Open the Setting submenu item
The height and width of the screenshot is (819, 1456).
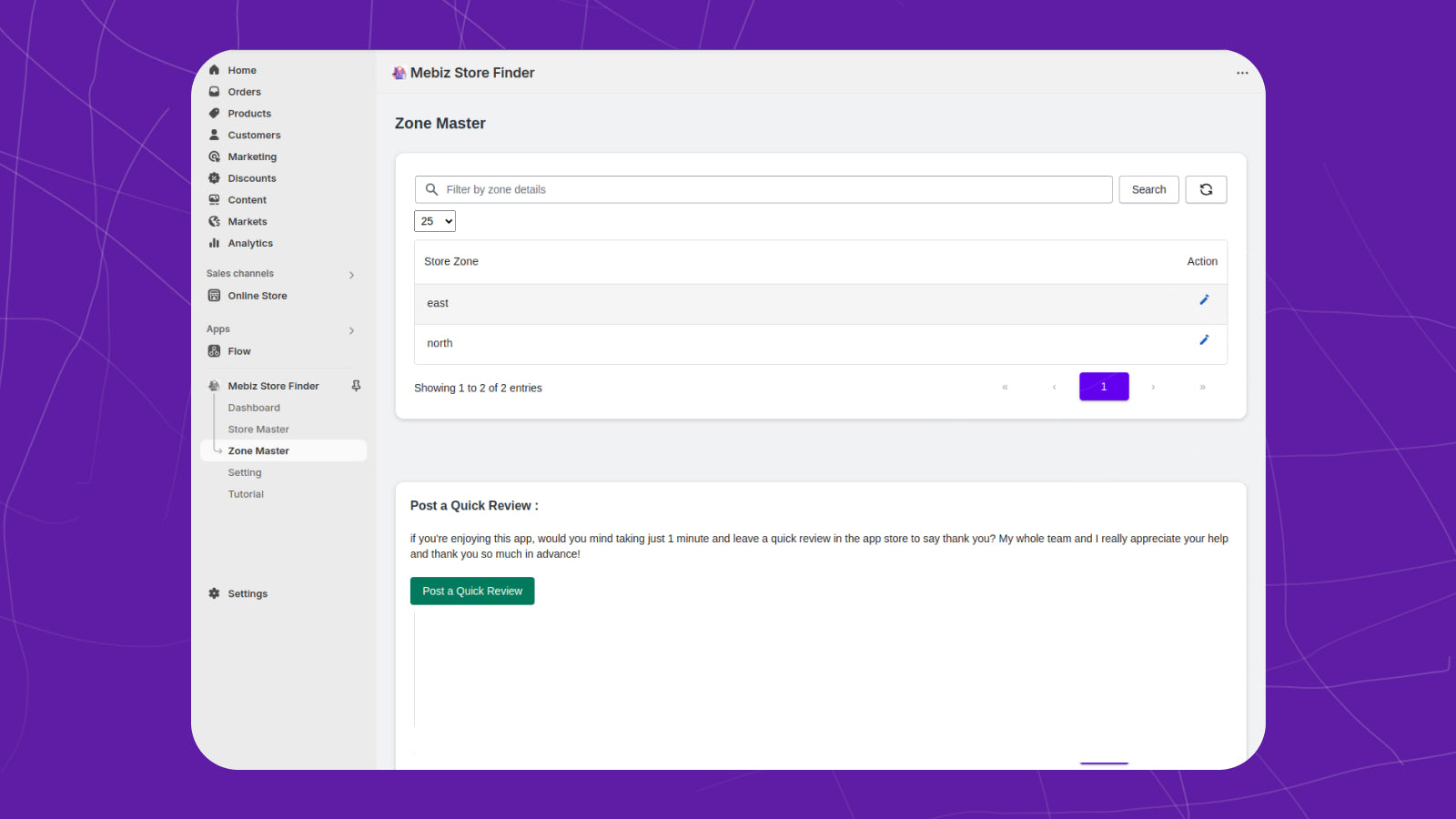click(245, 472)
